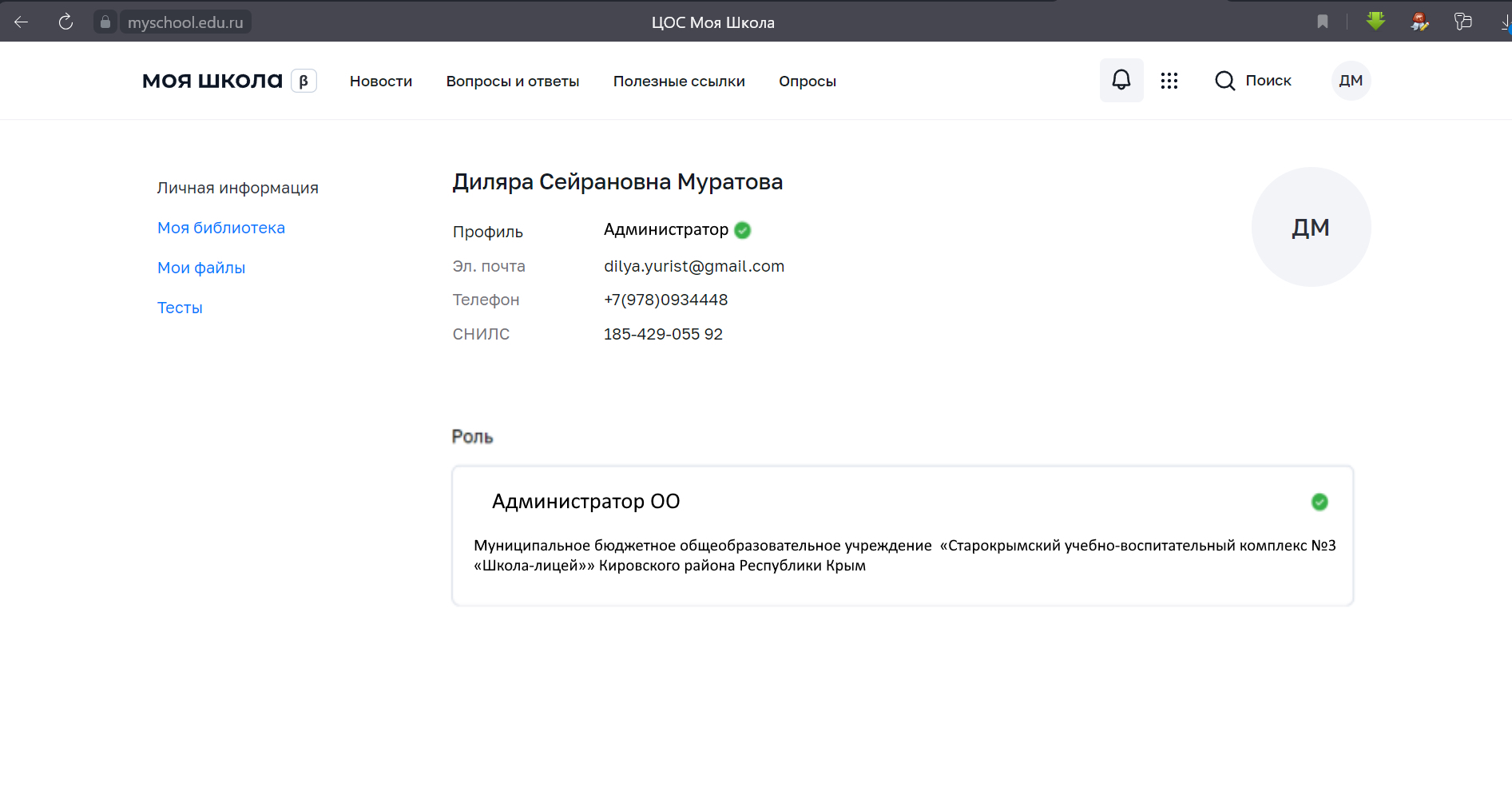Select Опросы in the top navigation
Screen dimensions: 1512x787
pos(808,81)
